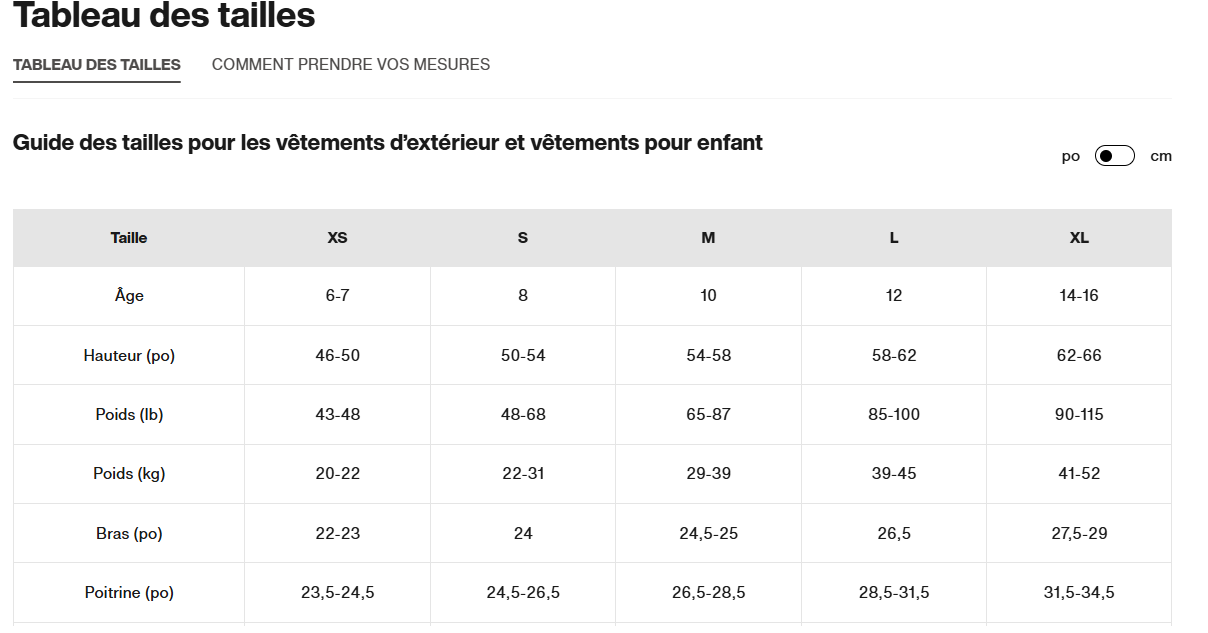1208x633 pixels.
Task: Click the Tableau des tailles page heading
Action: pyautogui.click(x=164, y=16)
